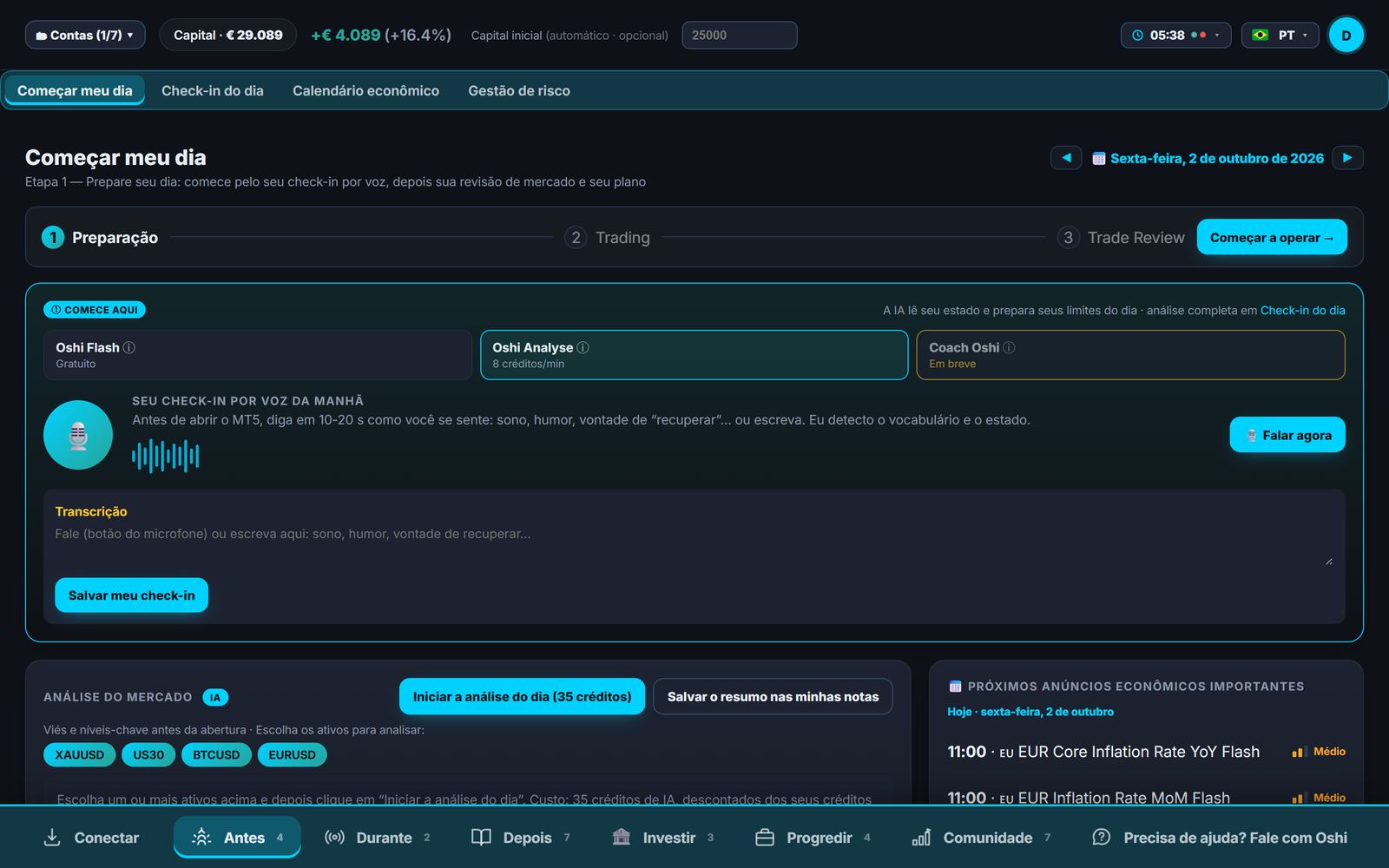Click the Conectar download icon
The height and width of the screenshot is (868, 1389).
tap(52, 837)
